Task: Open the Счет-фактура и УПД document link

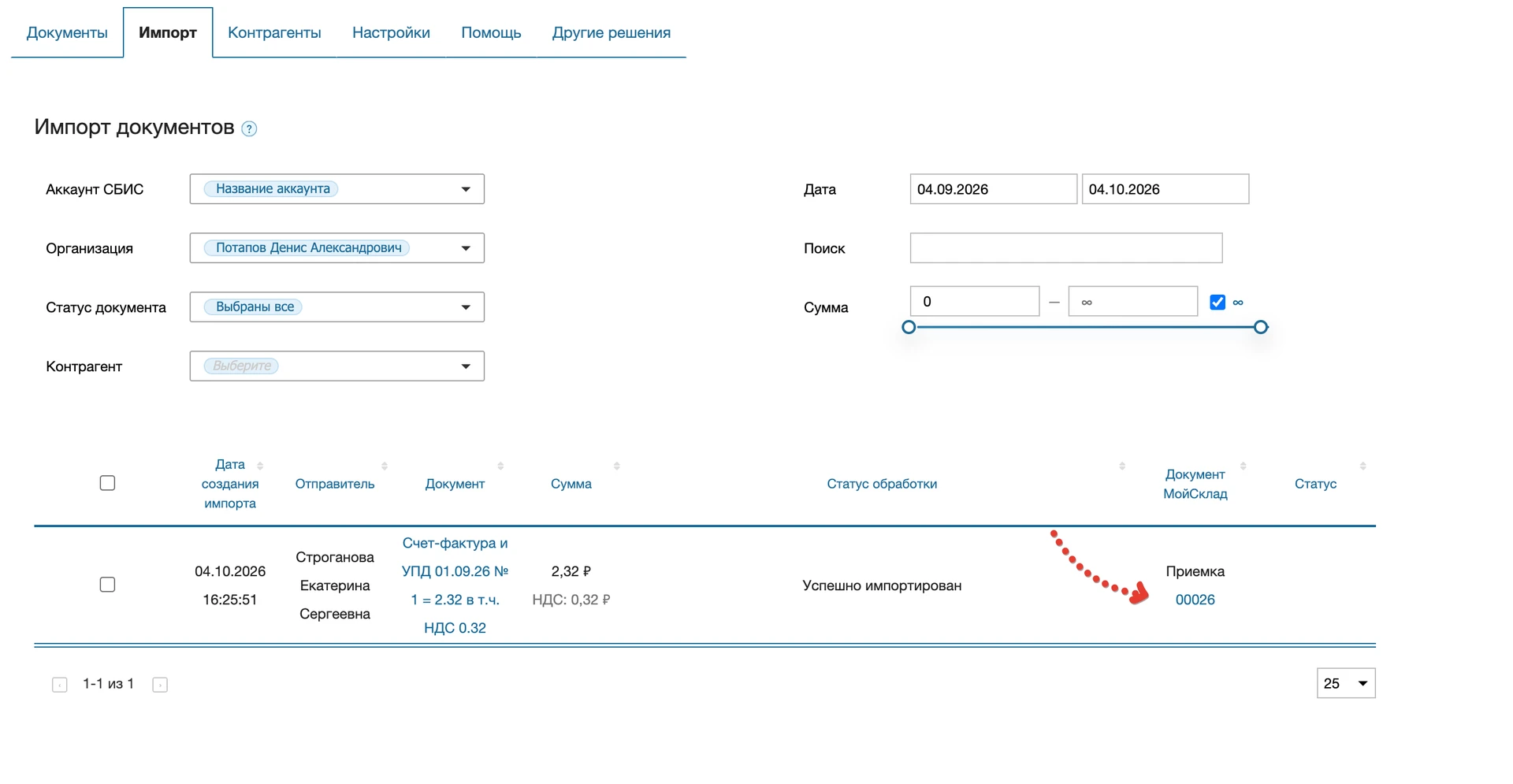Action: click(455, 585)
